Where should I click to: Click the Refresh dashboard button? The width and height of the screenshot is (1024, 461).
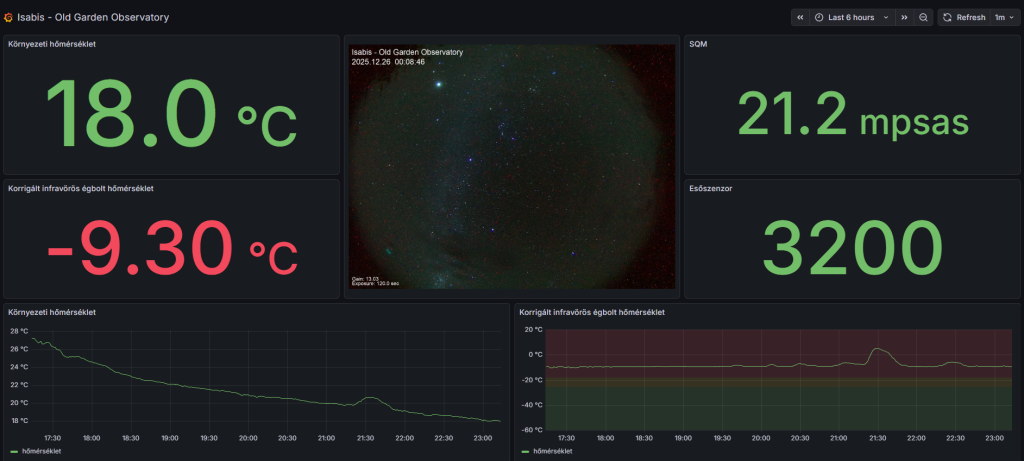pos(963,18)
